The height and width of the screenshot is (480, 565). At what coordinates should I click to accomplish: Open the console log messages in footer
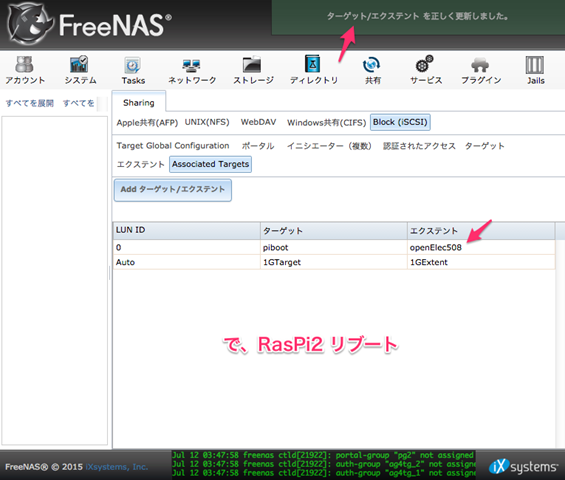pos(323,465)
